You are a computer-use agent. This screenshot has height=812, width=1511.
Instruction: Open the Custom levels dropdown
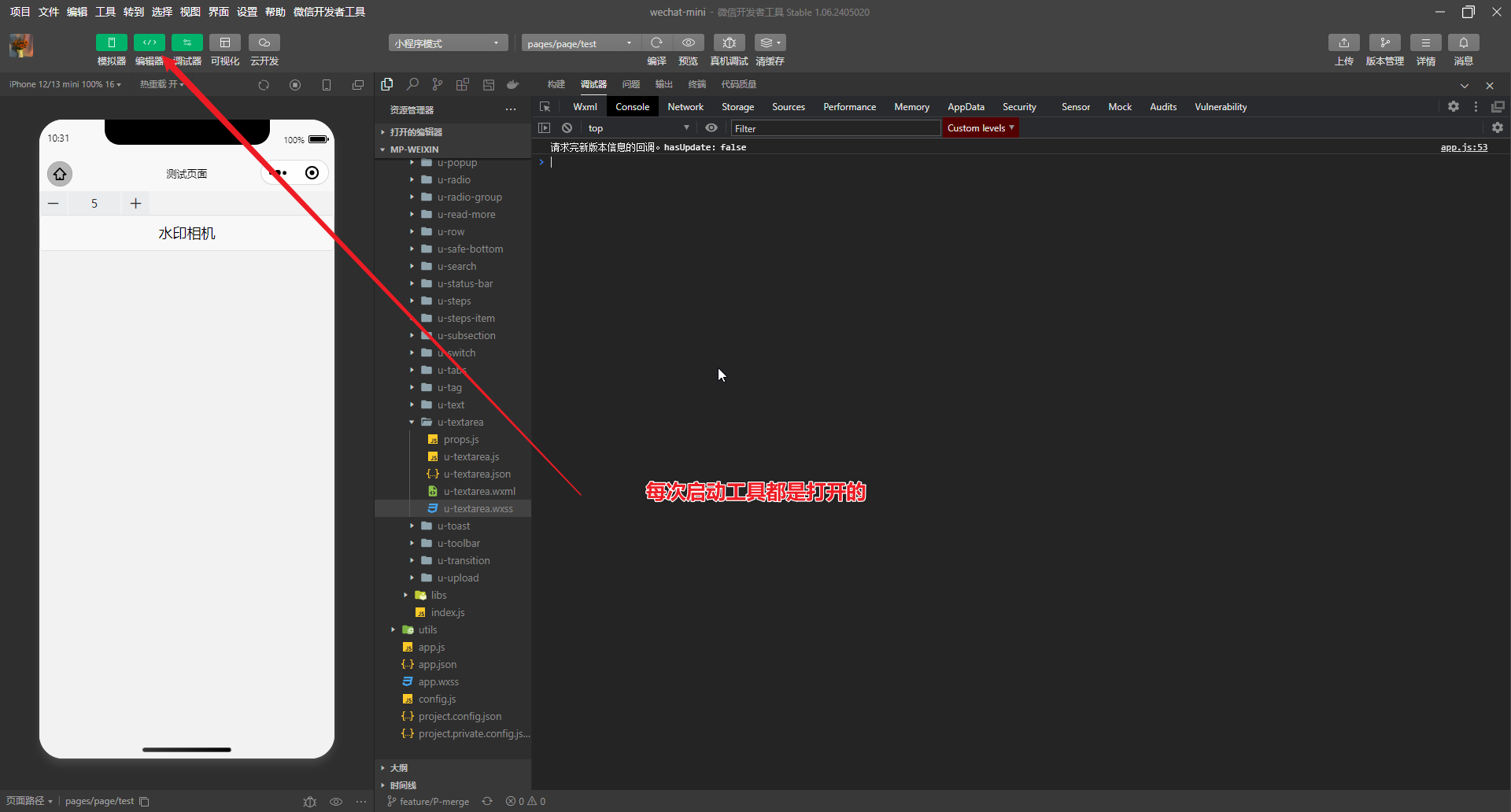click(x=981, y=128)
